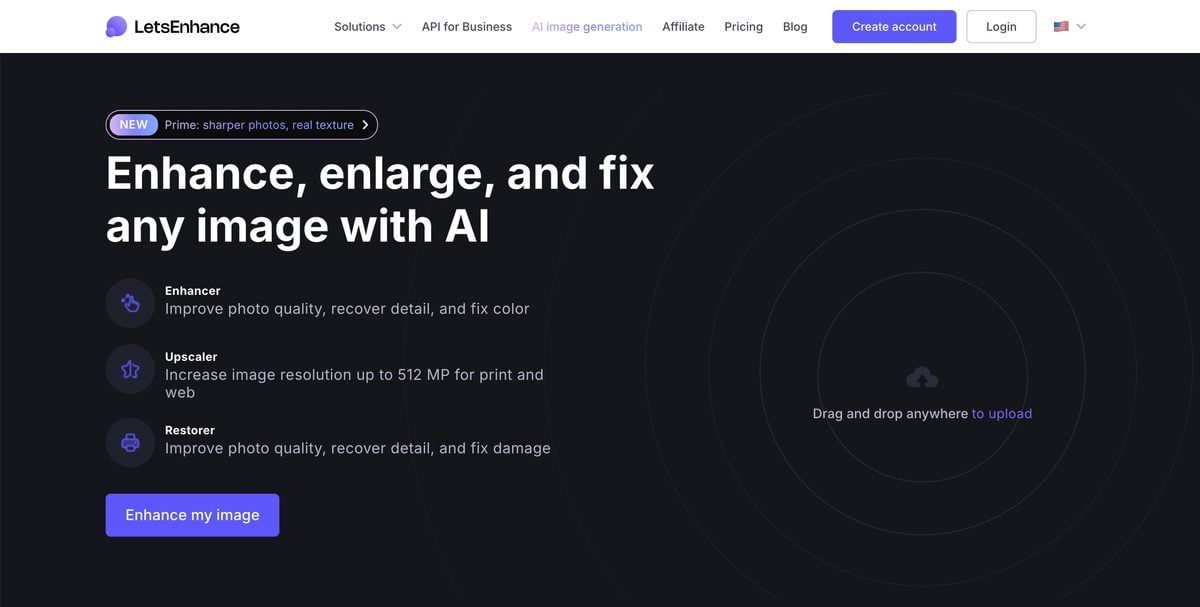Image resolution: width=1200 pixels, height=607 pixels.
Task: Click the US flag language icon
Action: (x=1061, y=27)
